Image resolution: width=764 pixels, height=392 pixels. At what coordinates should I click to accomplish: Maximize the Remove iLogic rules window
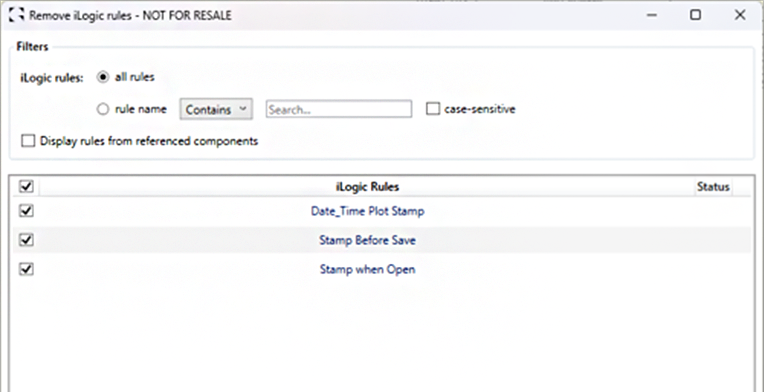coord(696,15)
